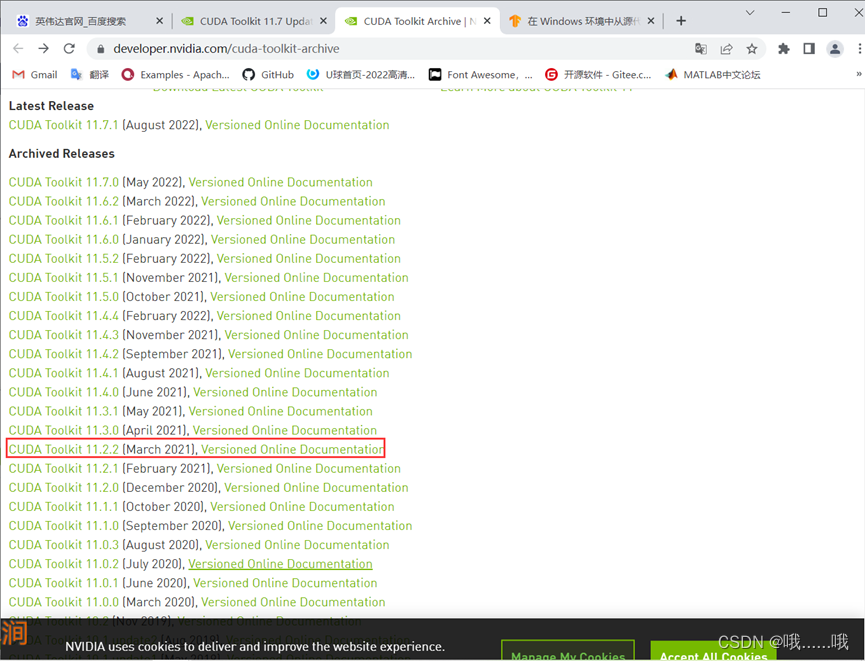Open CUDA Toolkit 11.3.0 link

63,430
